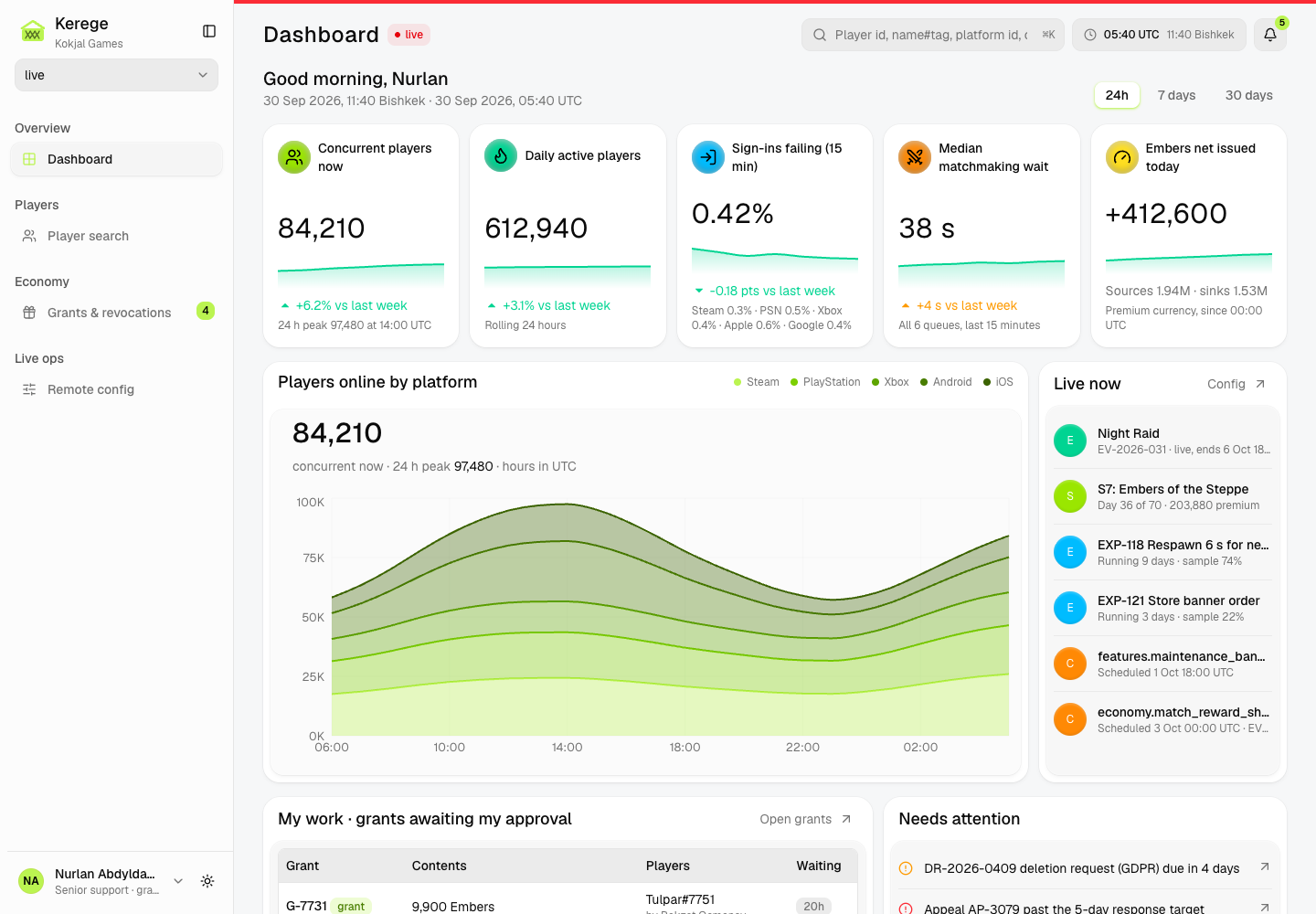Click the Kerege logo icon

coord(33,32)
